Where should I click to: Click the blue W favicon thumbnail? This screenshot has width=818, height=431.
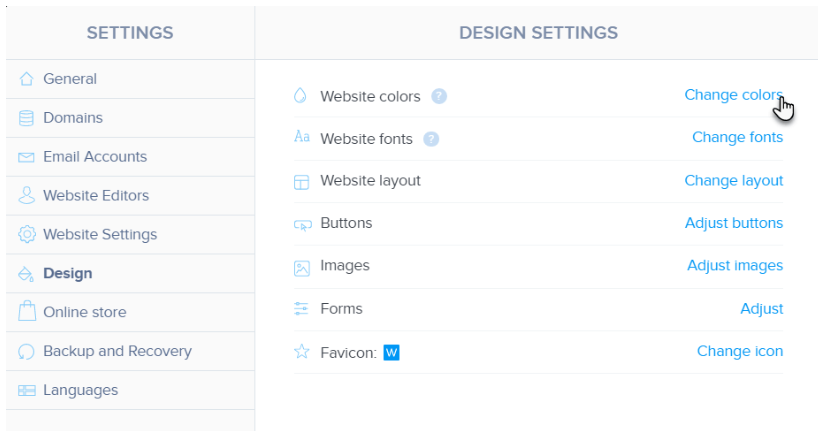[391, 353]
